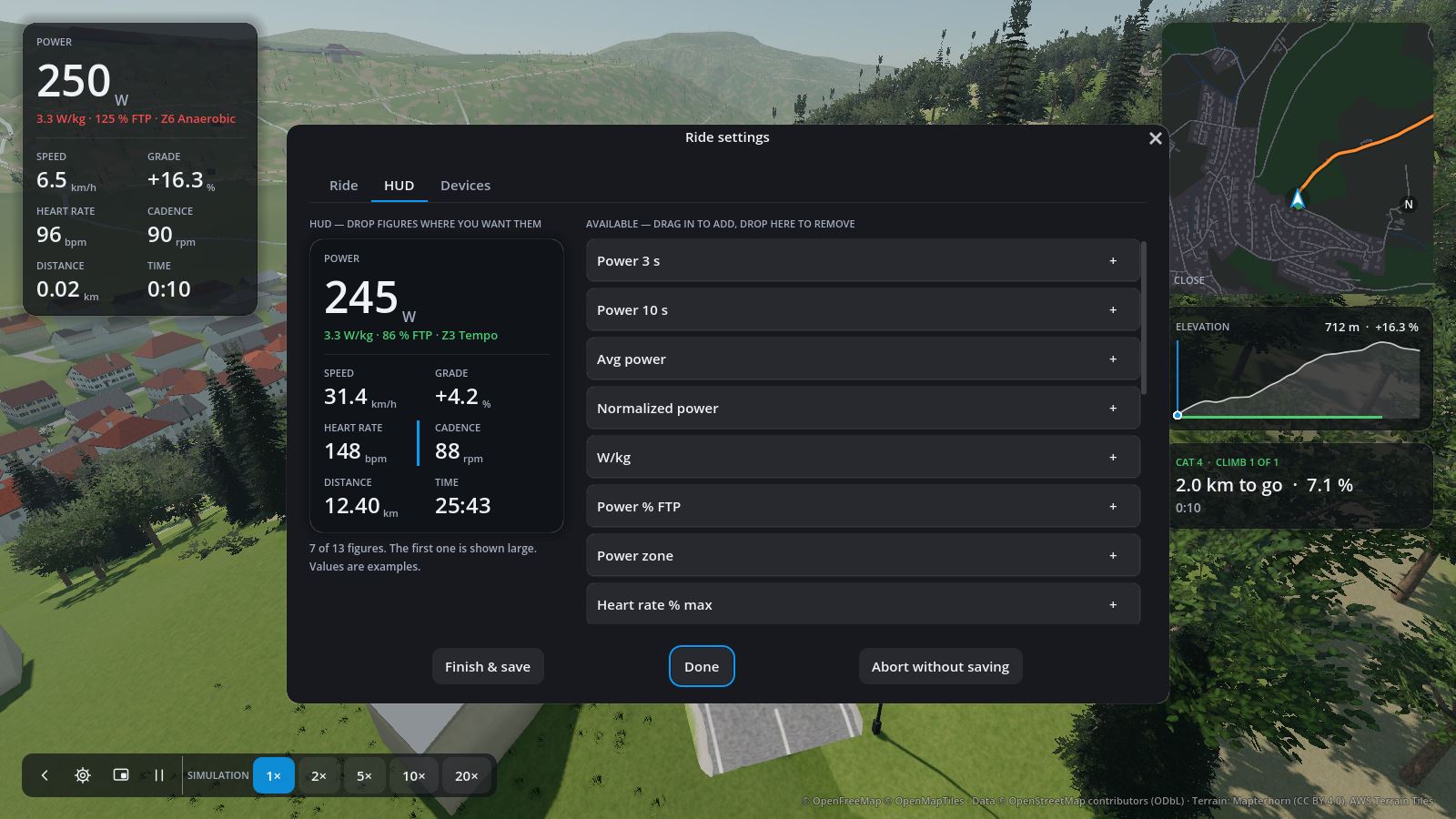Click the green elevation progress bar
1456x819 pixels.
(x=1279, y=417)
